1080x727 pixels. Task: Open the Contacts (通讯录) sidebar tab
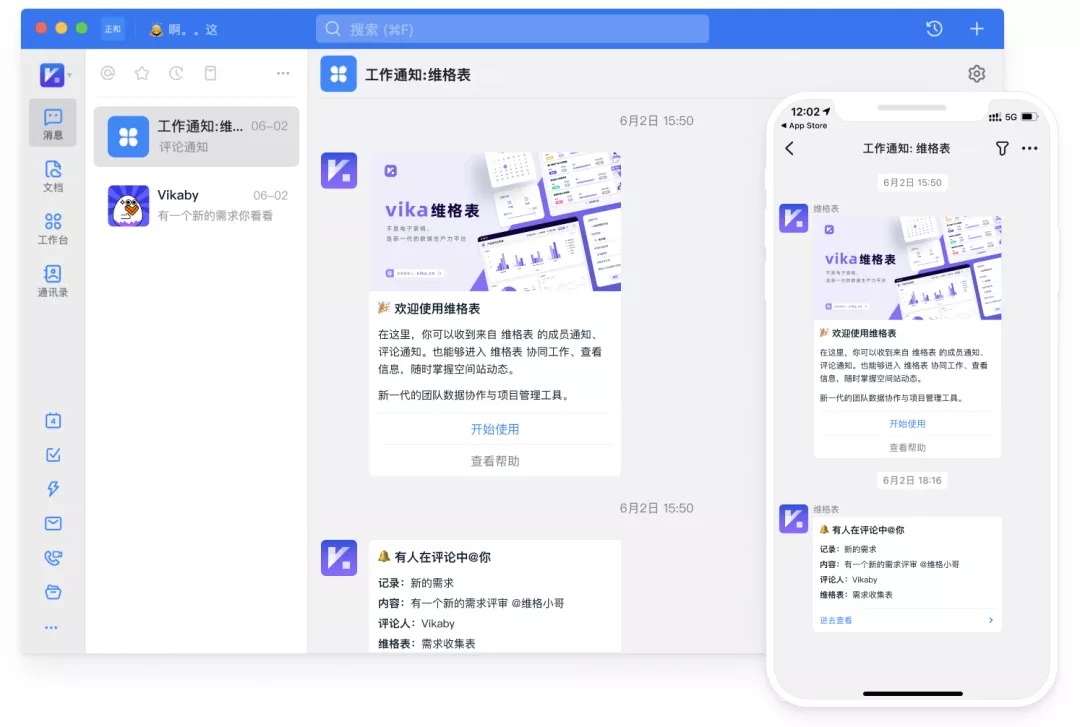tap(52, 281)
